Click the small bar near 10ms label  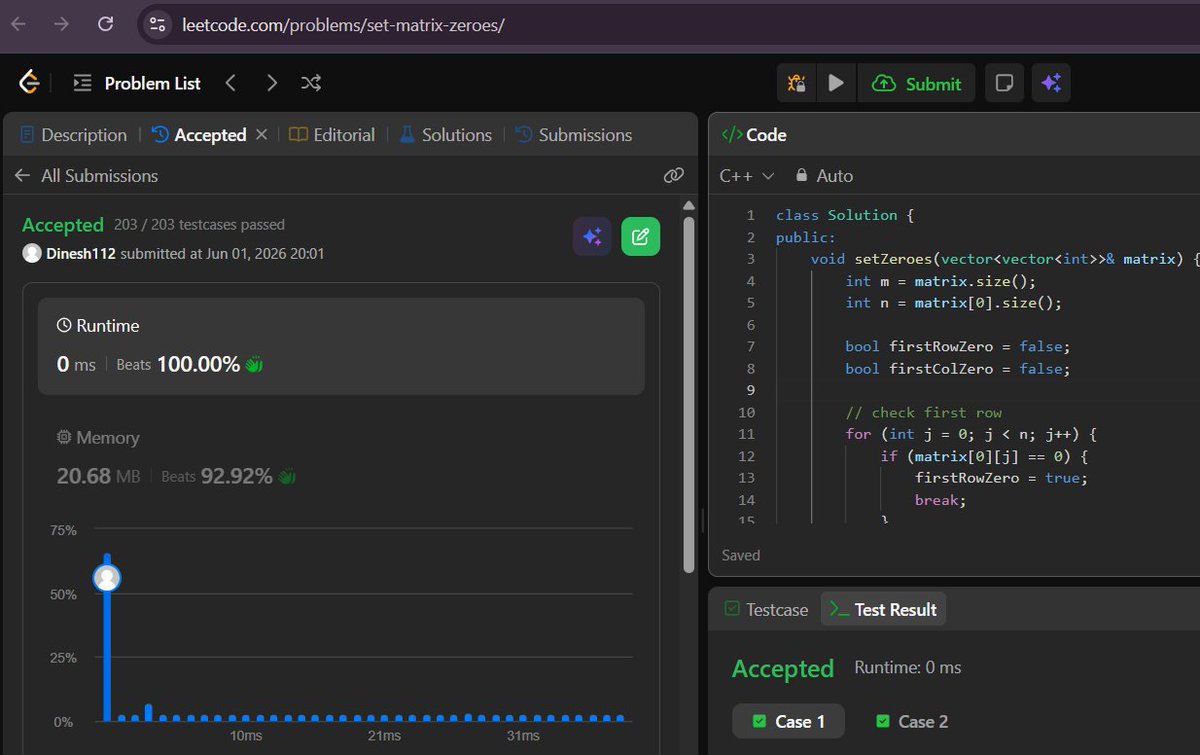pyautogui.click(x=246, y=718)
